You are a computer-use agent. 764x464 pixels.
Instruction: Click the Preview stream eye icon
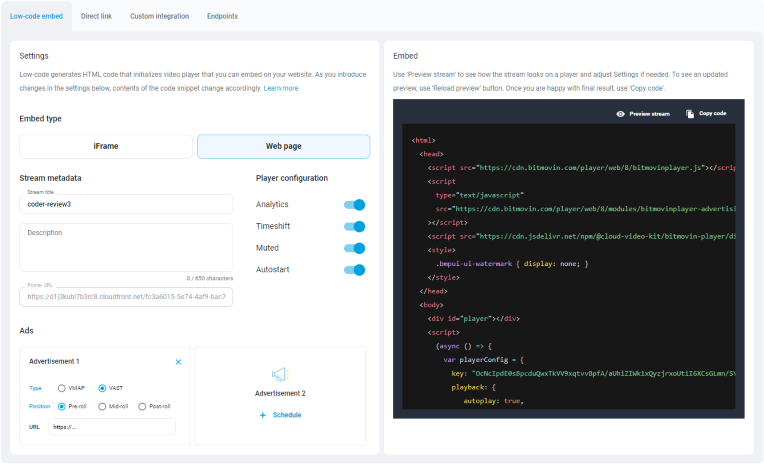[x=620, y=114]
